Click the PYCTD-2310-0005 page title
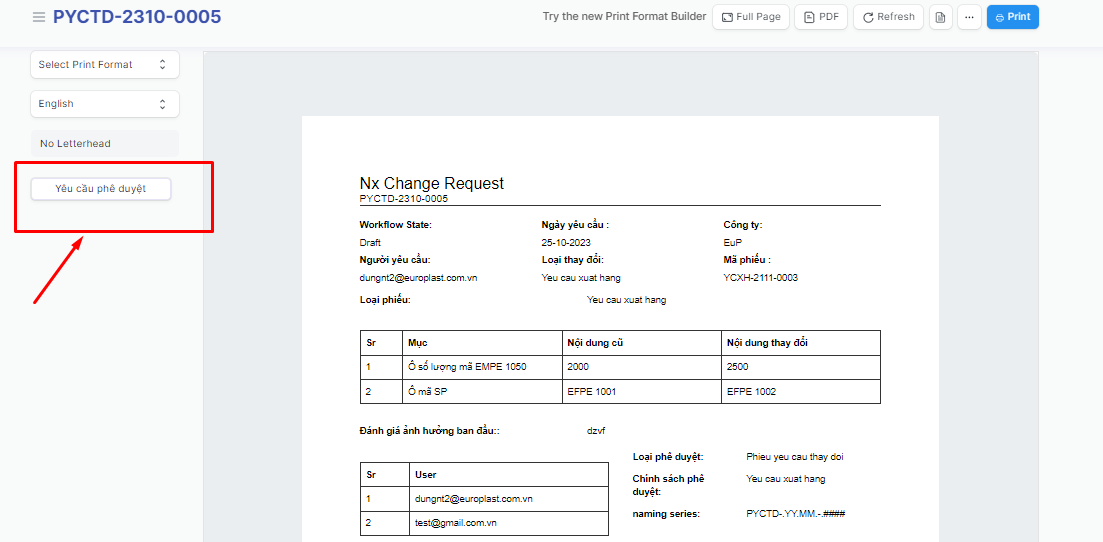 [x=137, y=17]
